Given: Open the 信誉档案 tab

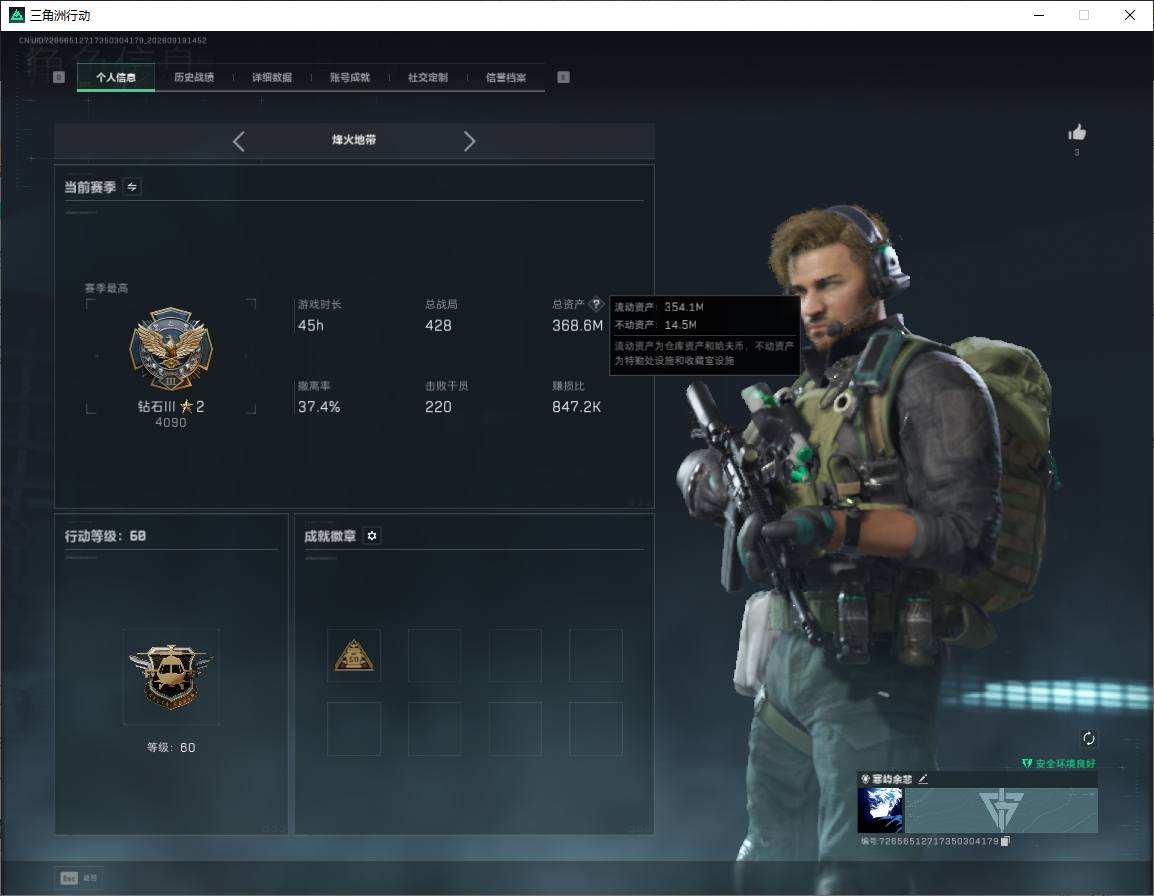Looking at the screenshot, I should coord(506,77).
